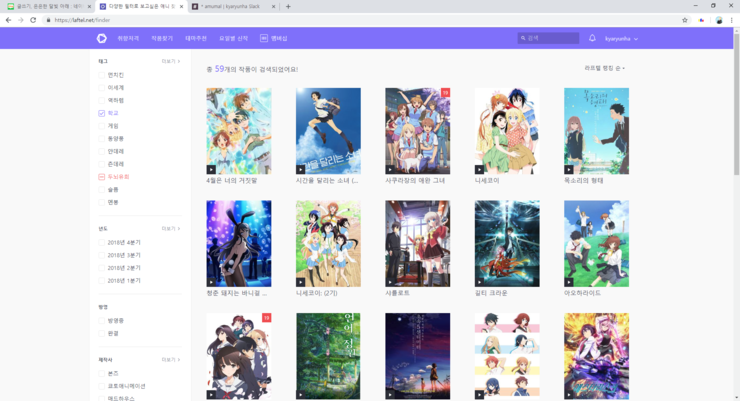Click the site search input field
740x401 pixels.
click(x=548, y=38)
